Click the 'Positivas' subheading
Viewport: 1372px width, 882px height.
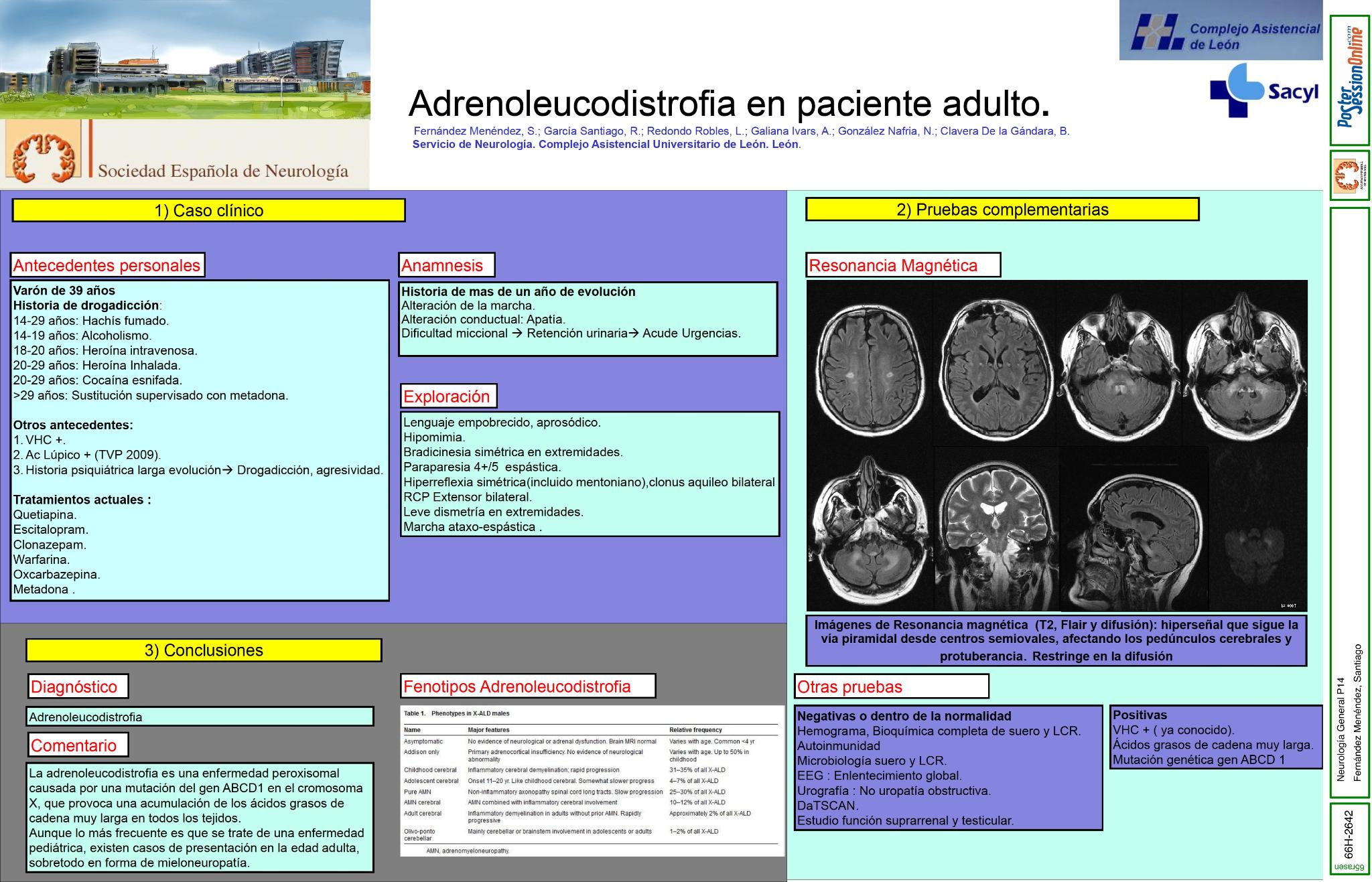click(1140, 715)
